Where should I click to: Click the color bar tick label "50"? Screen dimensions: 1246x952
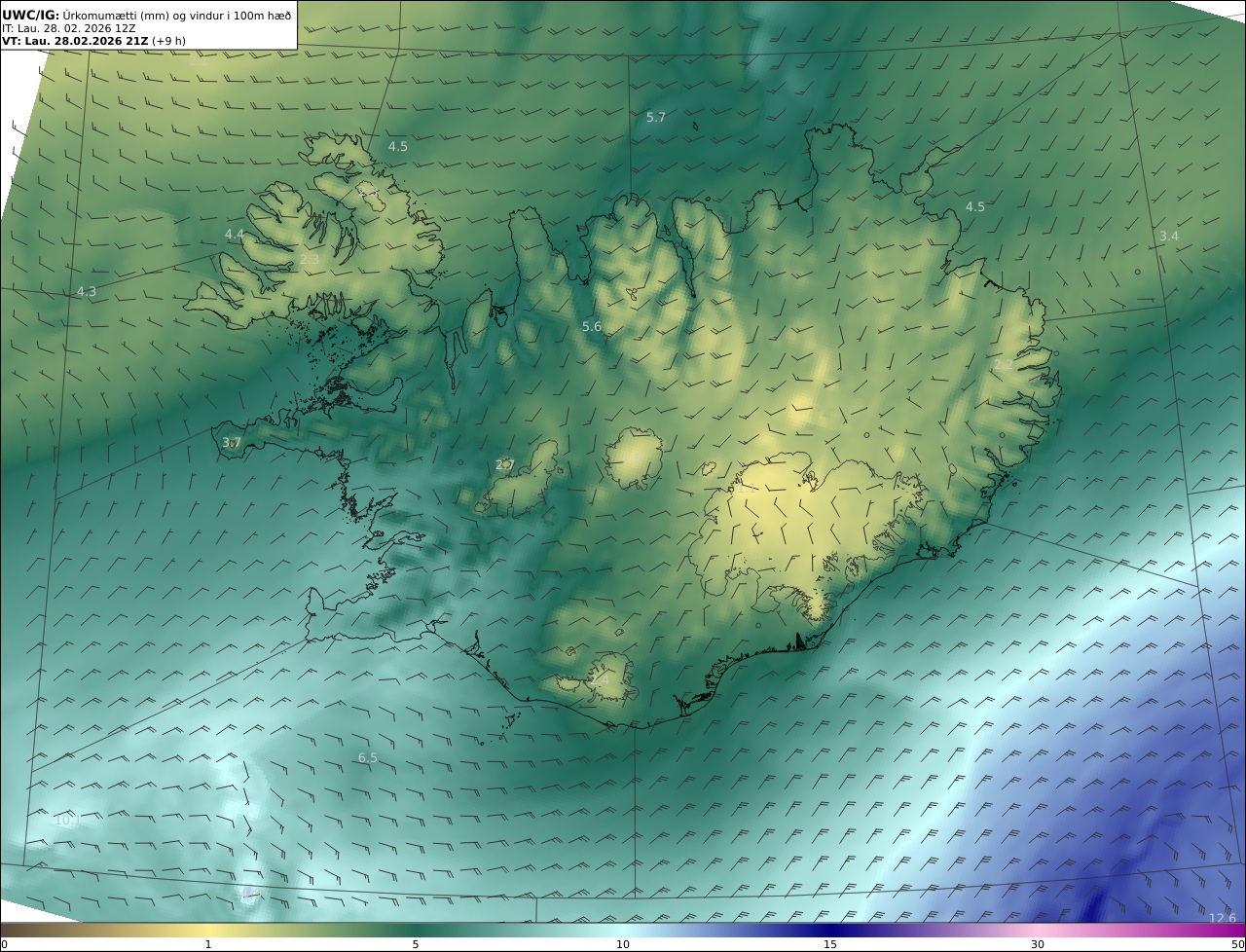[1237, 944]
